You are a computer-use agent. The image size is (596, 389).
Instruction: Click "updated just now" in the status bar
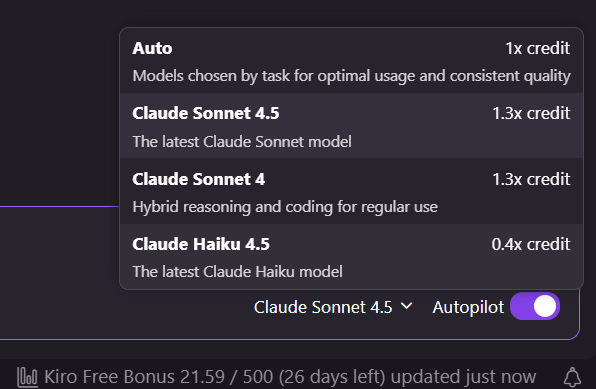(463, 377)
